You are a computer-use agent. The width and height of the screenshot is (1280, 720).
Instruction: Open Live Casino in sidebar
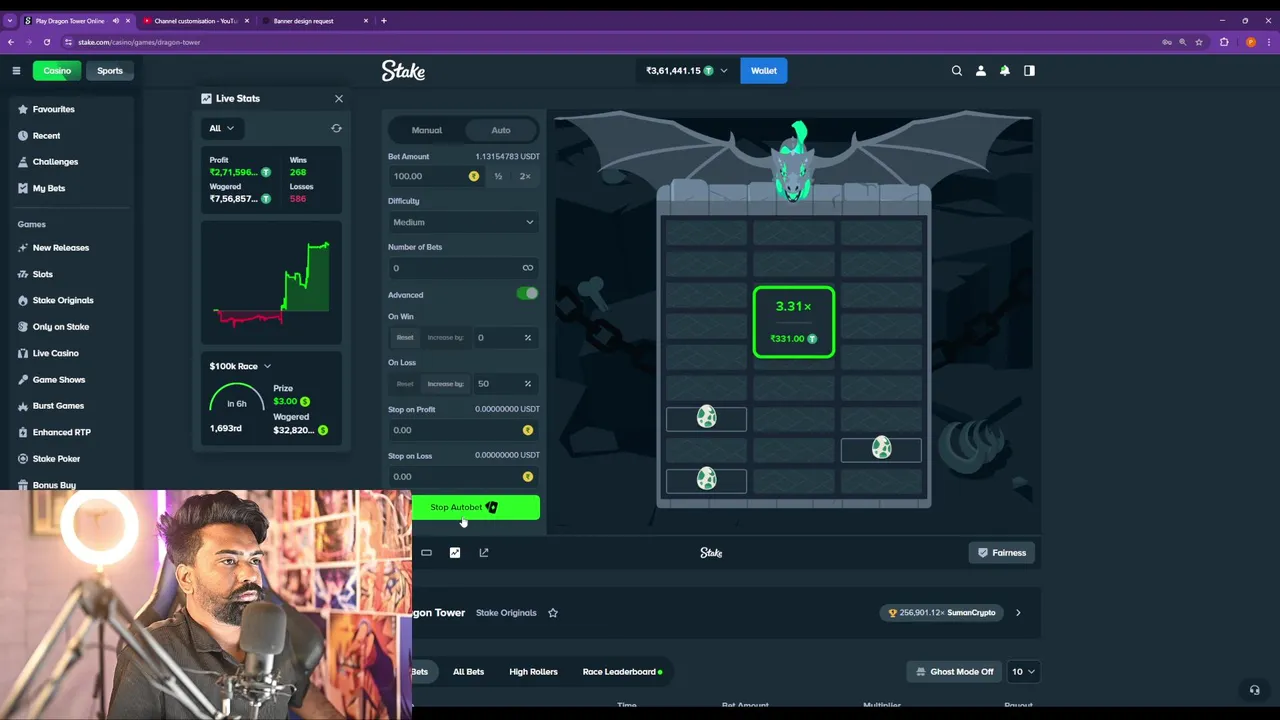pyautogui.click(x=55, y=353)
